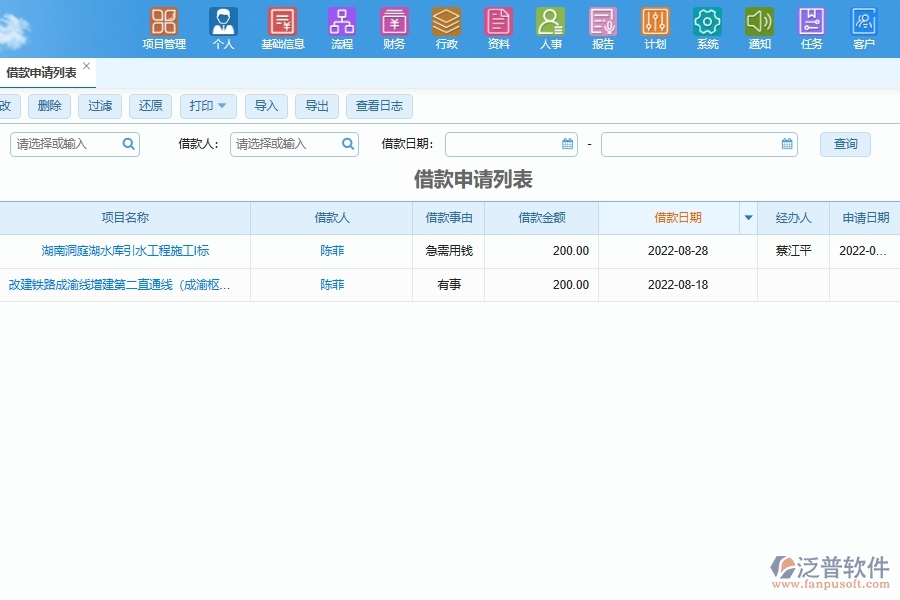The height and width of the screenshot is (600, 900).
Task: Switch to the 借款申请列表 tab
Action: [x=40, y=72]
